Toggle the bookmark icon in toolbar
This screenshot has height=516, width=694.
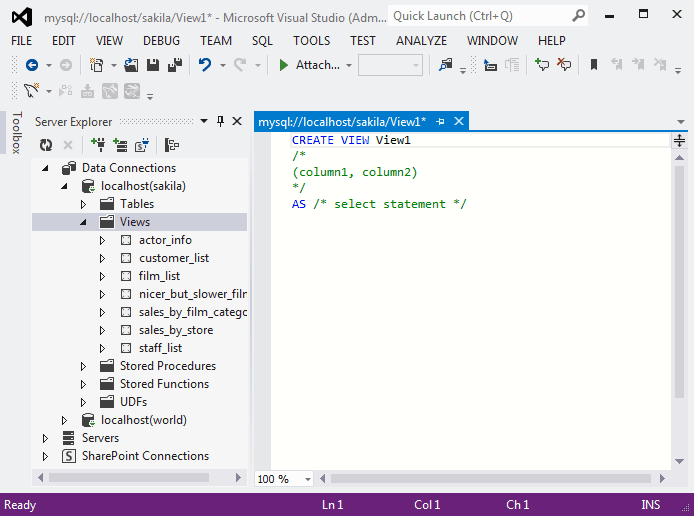coord(594,65)
